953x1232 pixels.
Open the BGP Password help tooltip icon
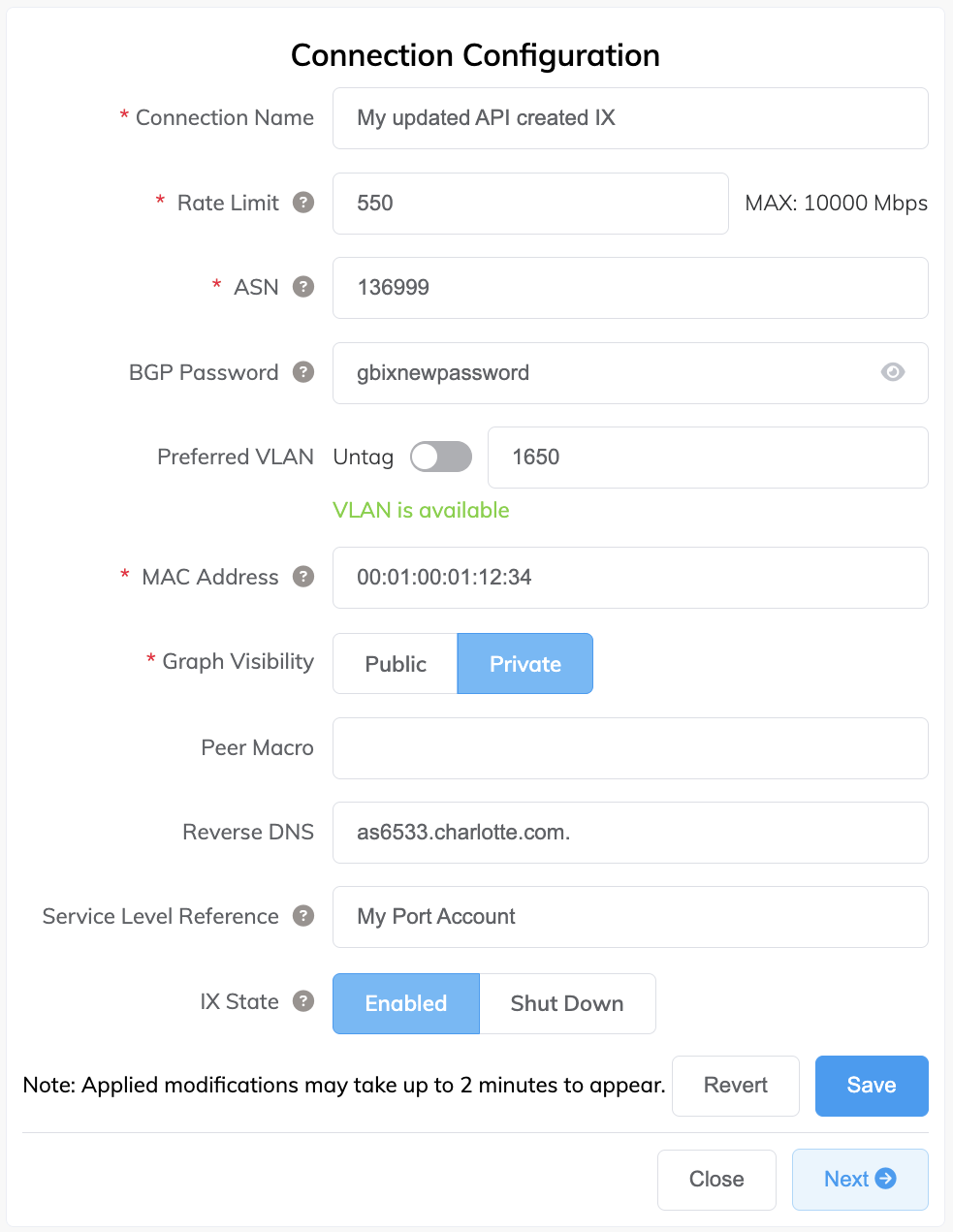coord(303,372)
